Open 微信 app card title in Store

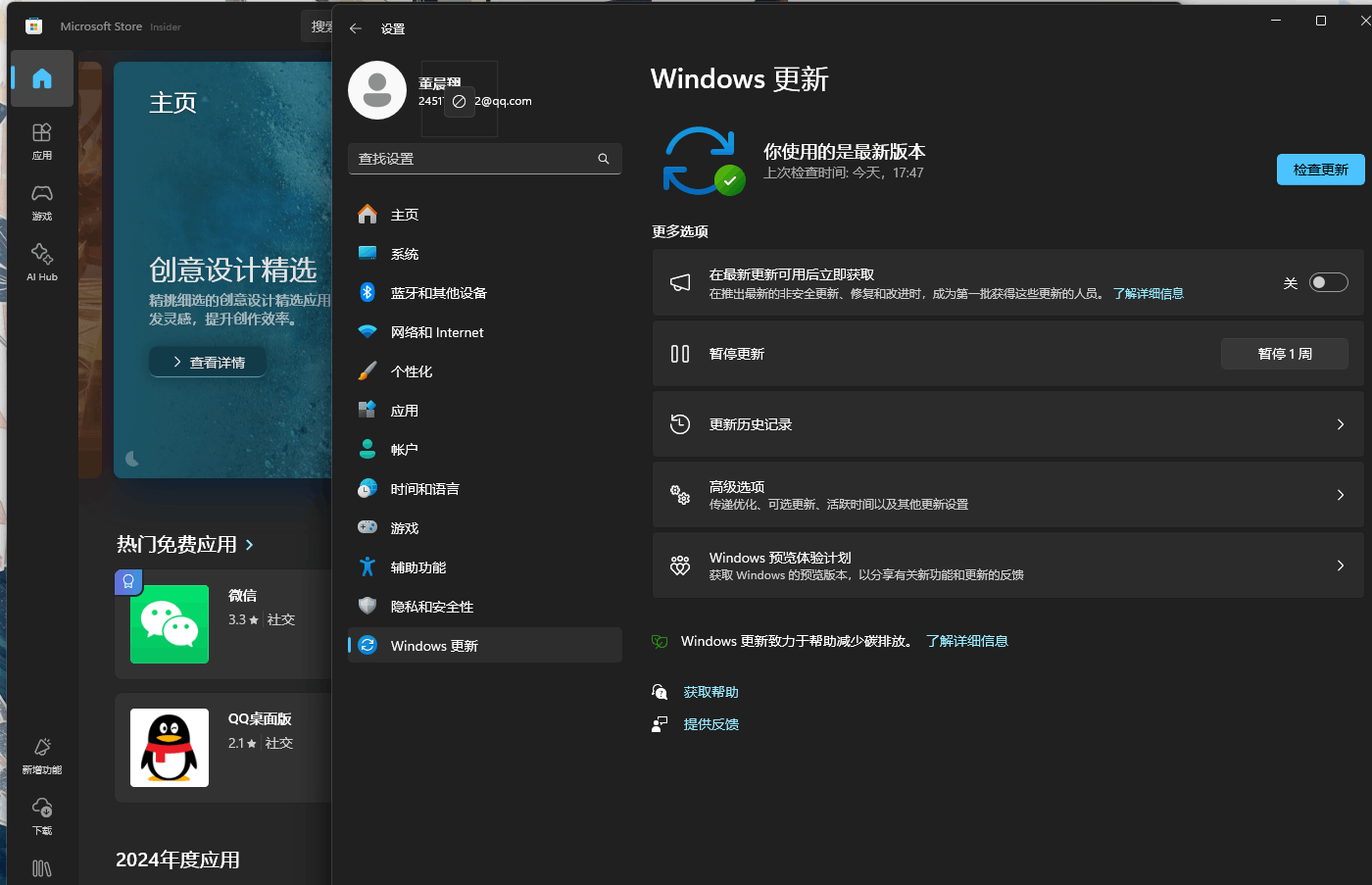[x=242, y=596]
